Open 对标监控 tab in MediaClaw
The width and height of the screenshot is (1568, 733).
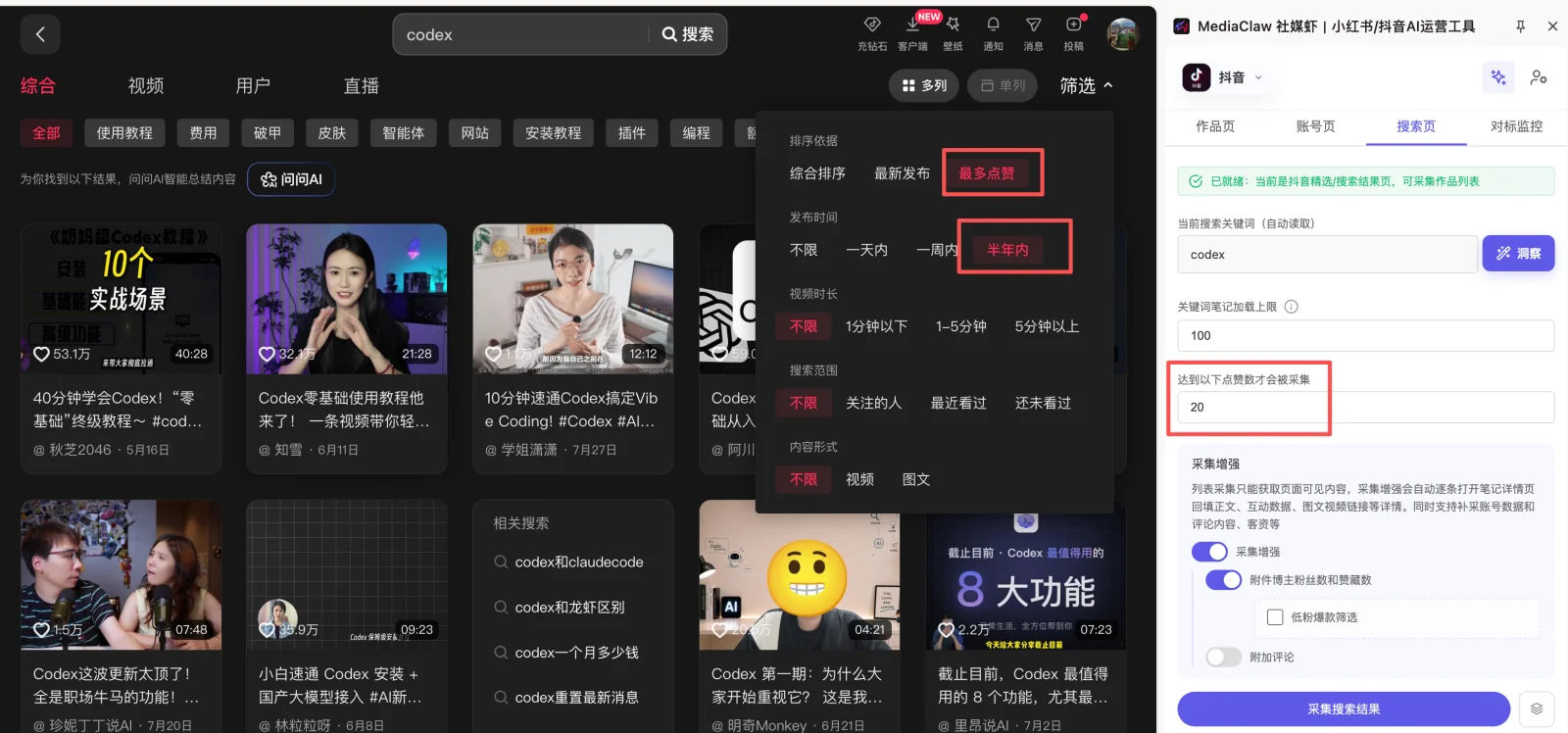(x=1516, y=125)
